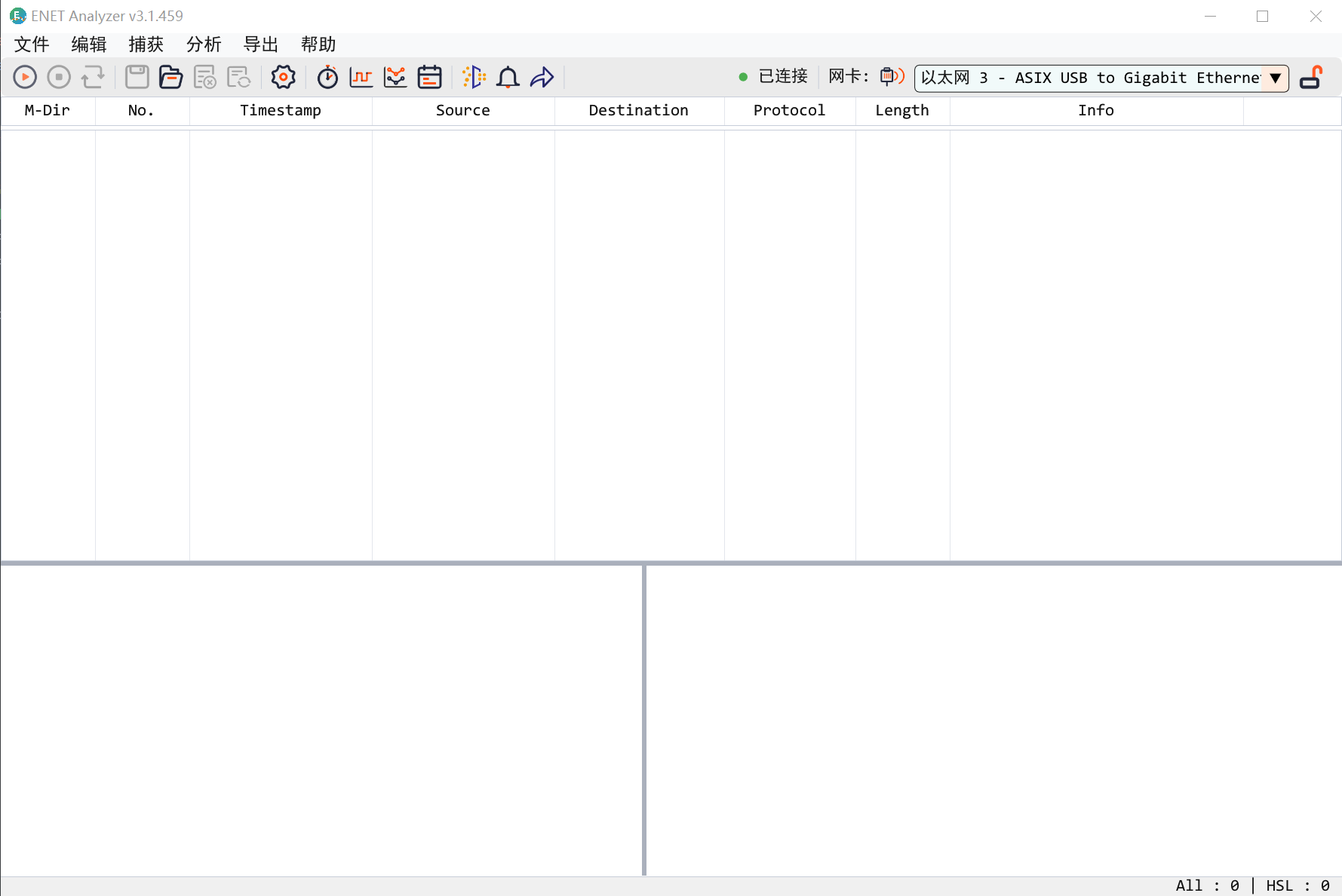Open the 分析 menu

pyautogui.click(x=204, y=44)
